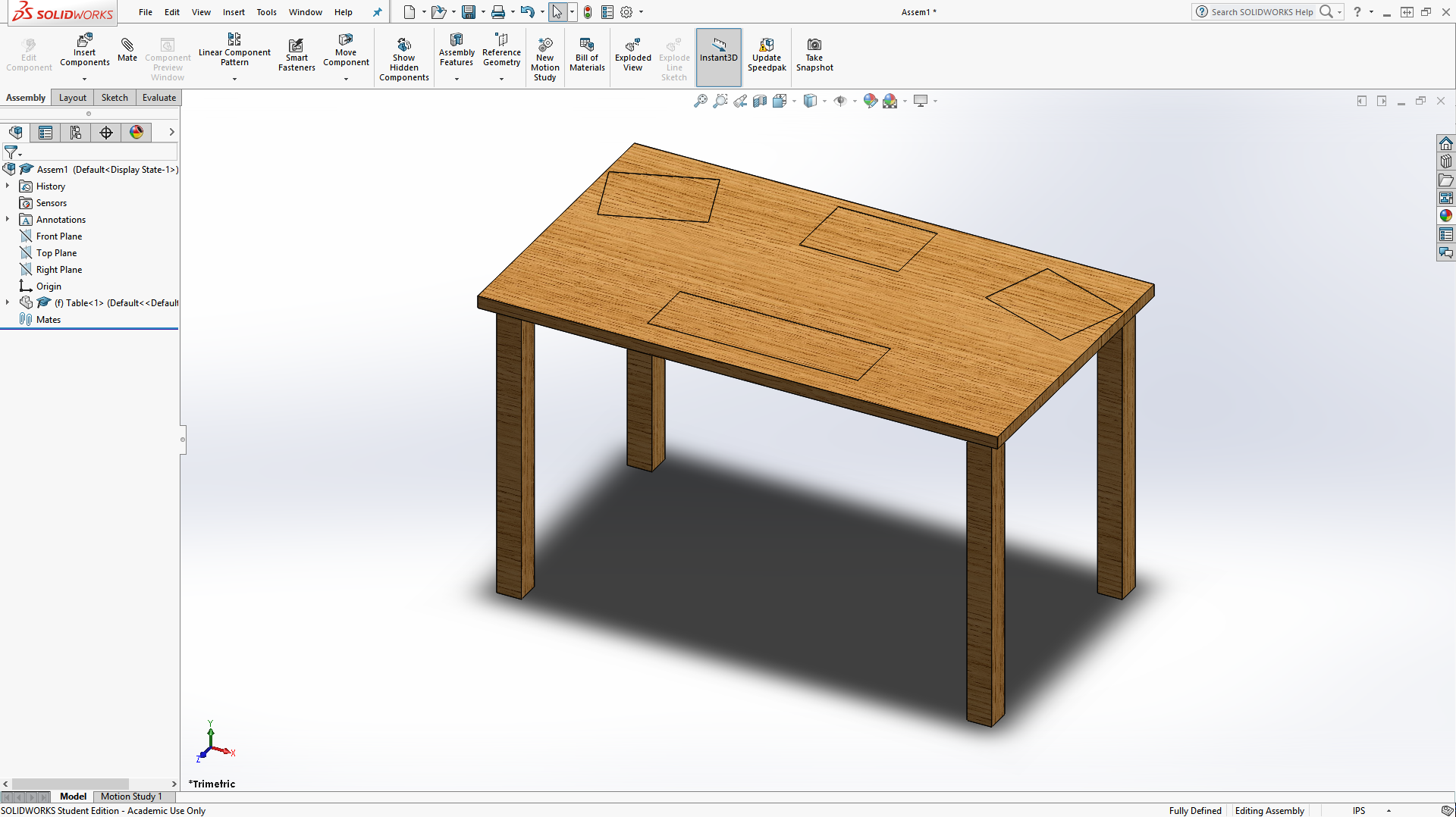Create an Exploded View
This screenshot has height=817, width=1456.
tap(633, 55)
